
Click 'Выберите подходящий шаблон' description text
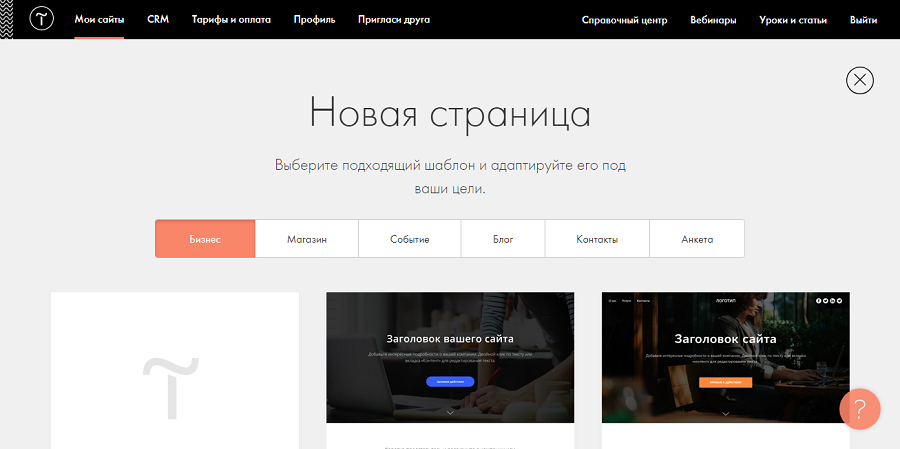tap(450, 177)
